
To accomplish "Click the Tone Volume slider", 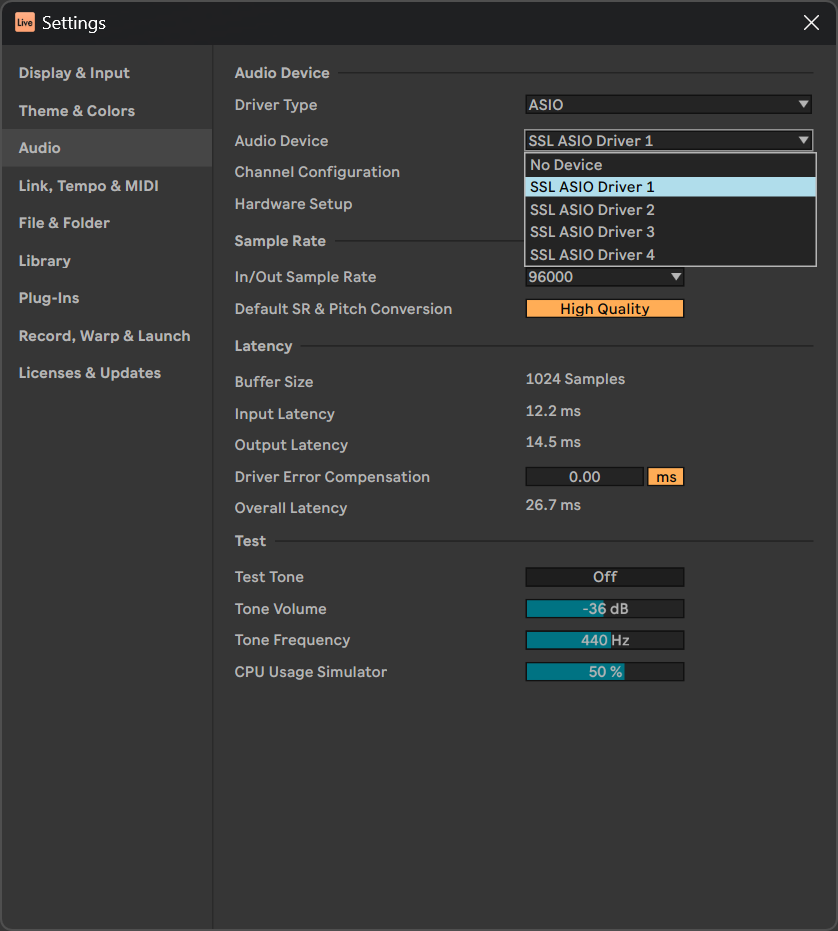I will 605,609.
